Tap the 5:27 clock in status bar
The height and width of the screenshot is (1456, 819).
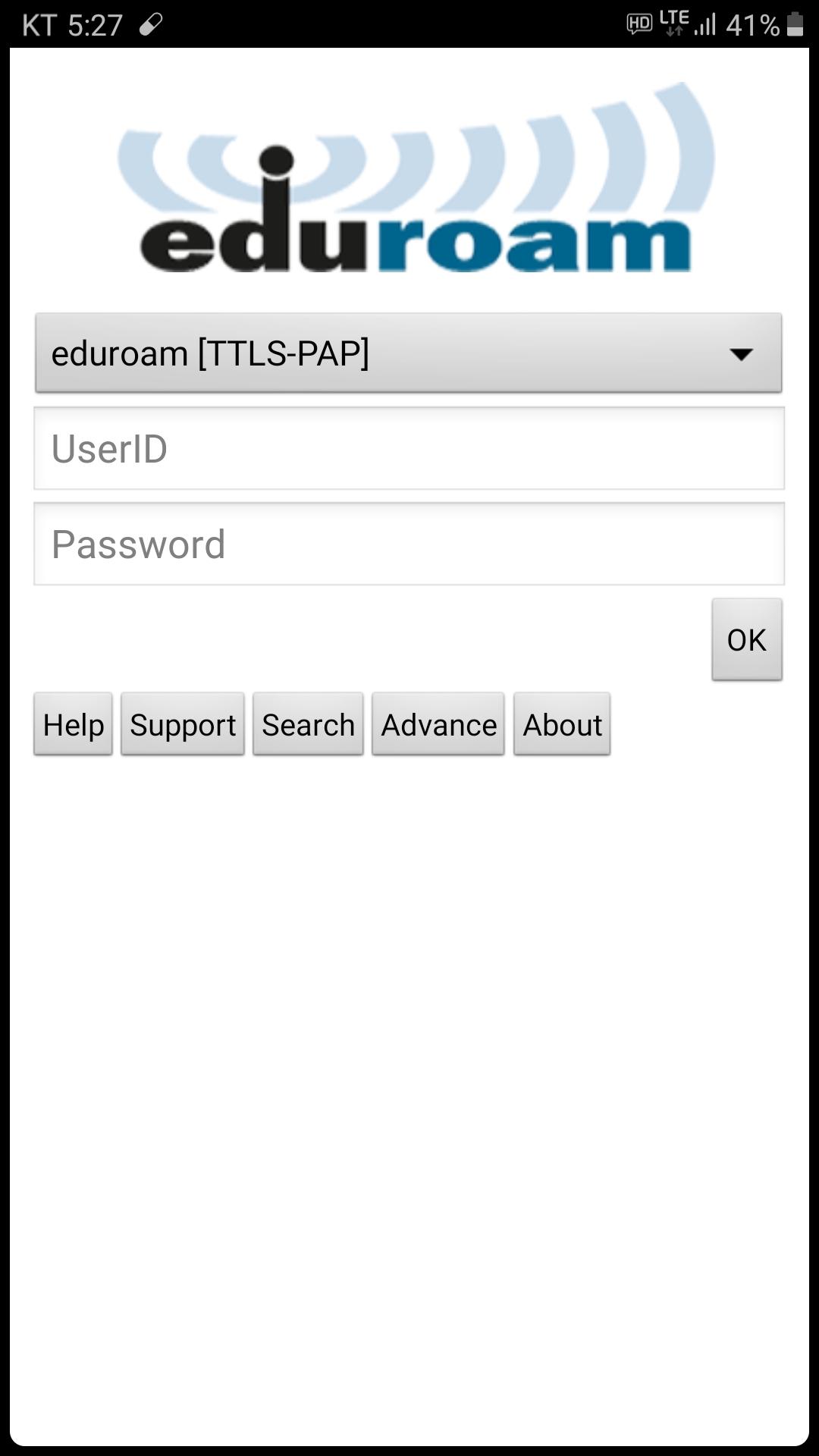pyautogui.click(x=95, y=25)
